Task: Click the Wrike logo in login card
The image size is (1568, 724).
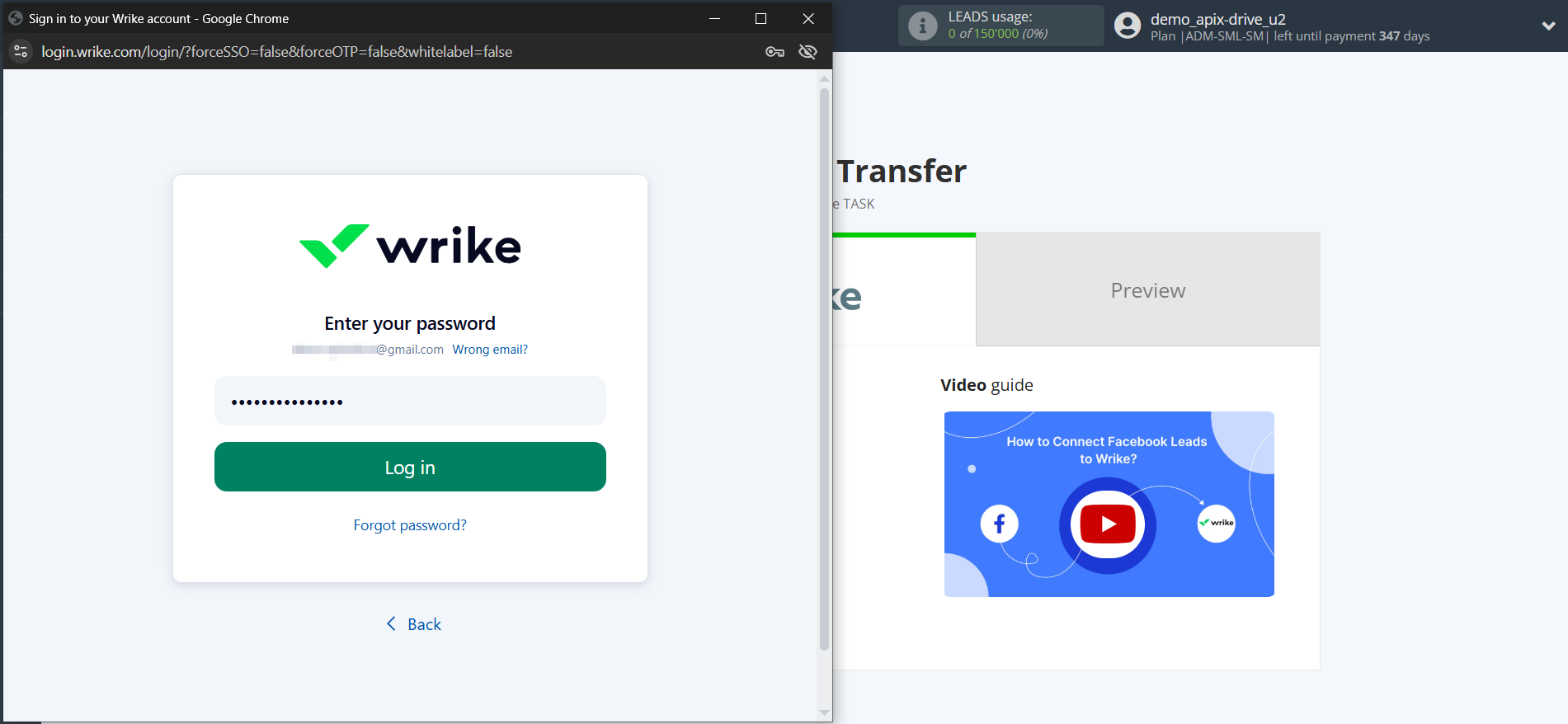Action: 410,246
